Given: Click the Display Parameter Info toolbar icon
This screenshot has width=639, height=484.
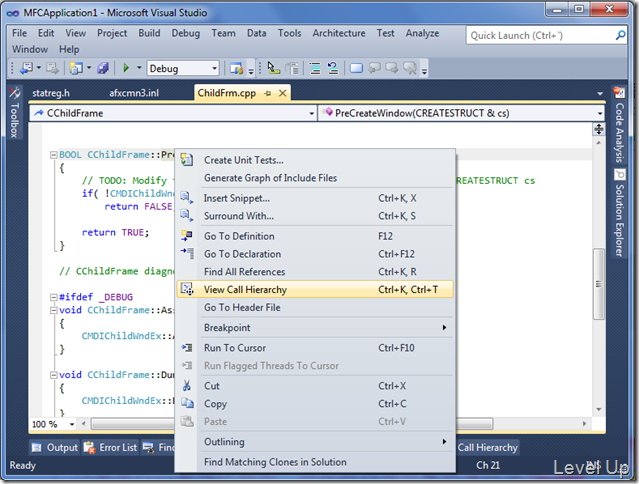Looking at the screenshot, I should 292,68.
